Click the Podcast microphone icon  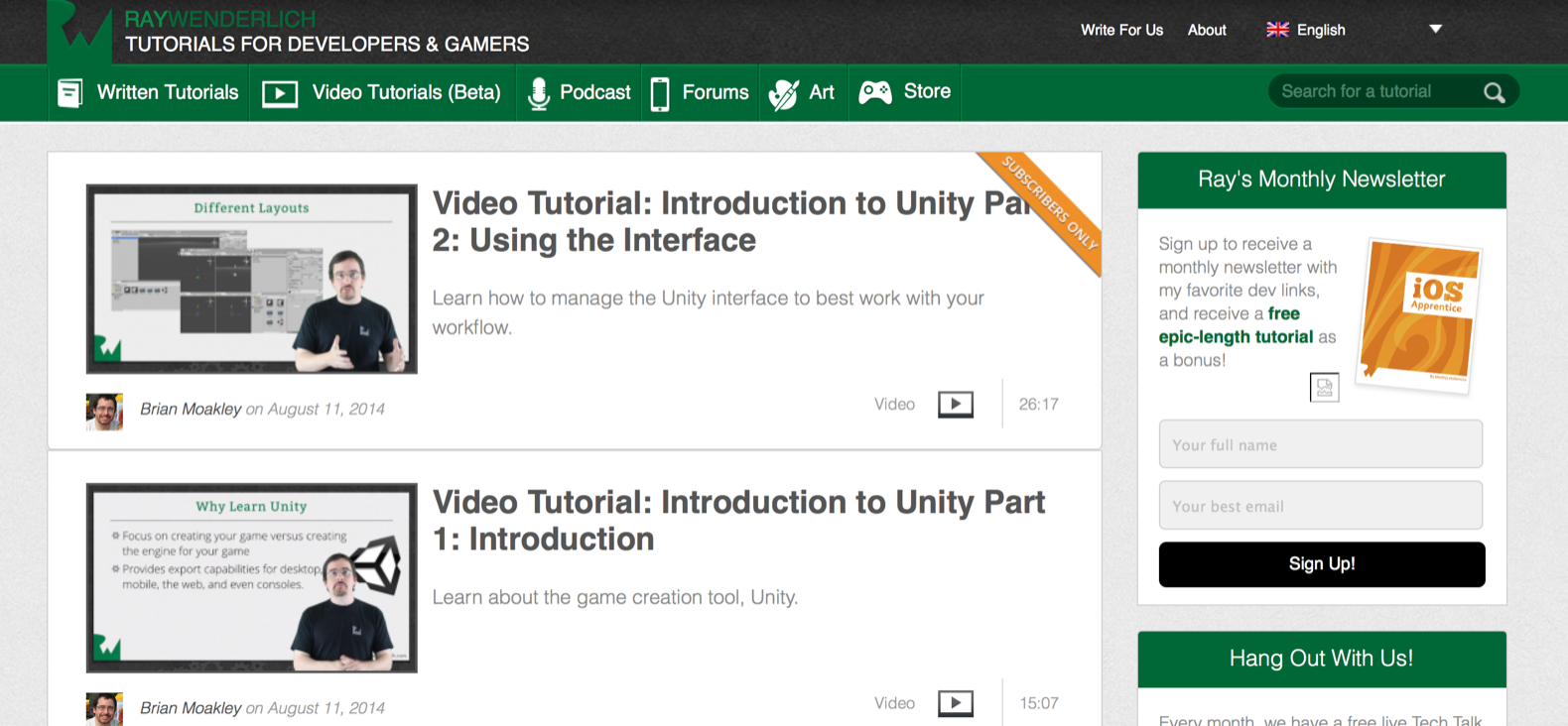tap(539, 93)
